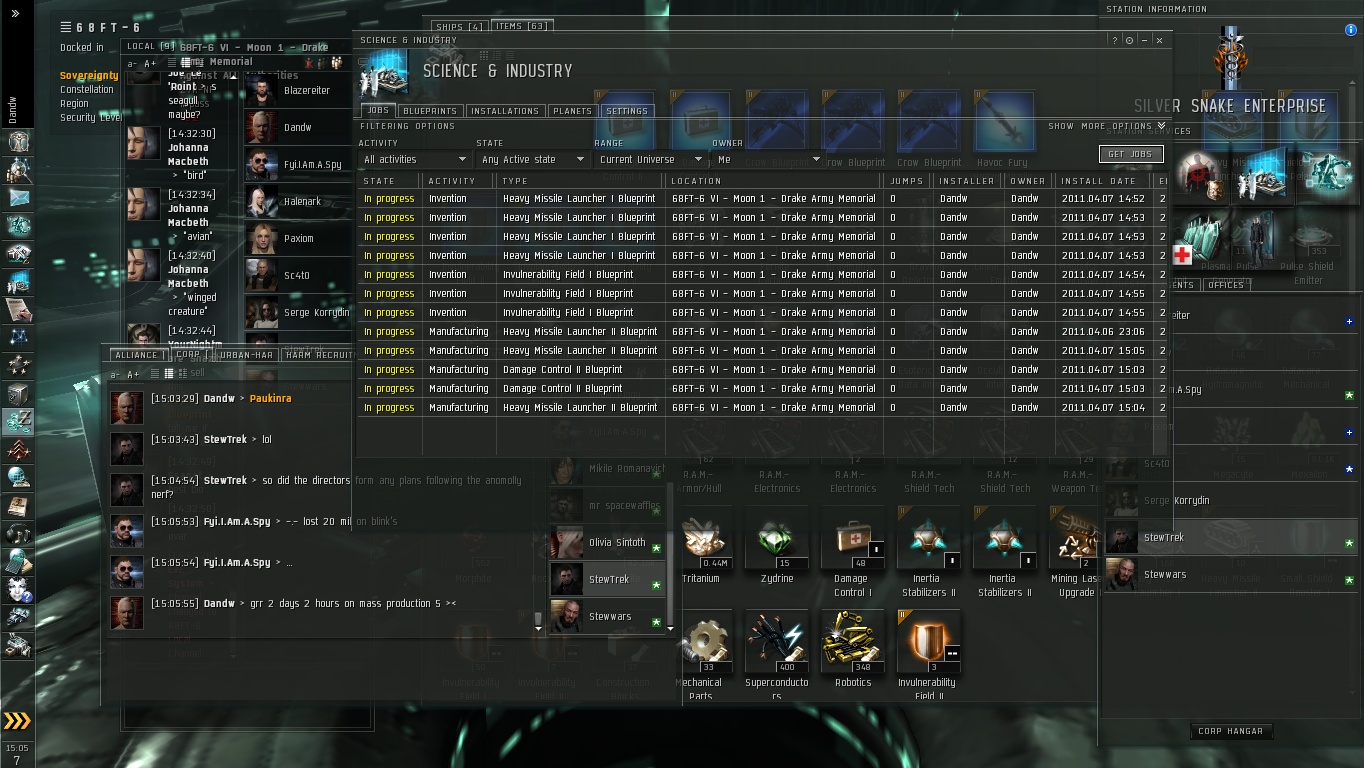Open the station laboratory service icon
This screenshot has width=1364, height=768.
(x=1260, y=176)
